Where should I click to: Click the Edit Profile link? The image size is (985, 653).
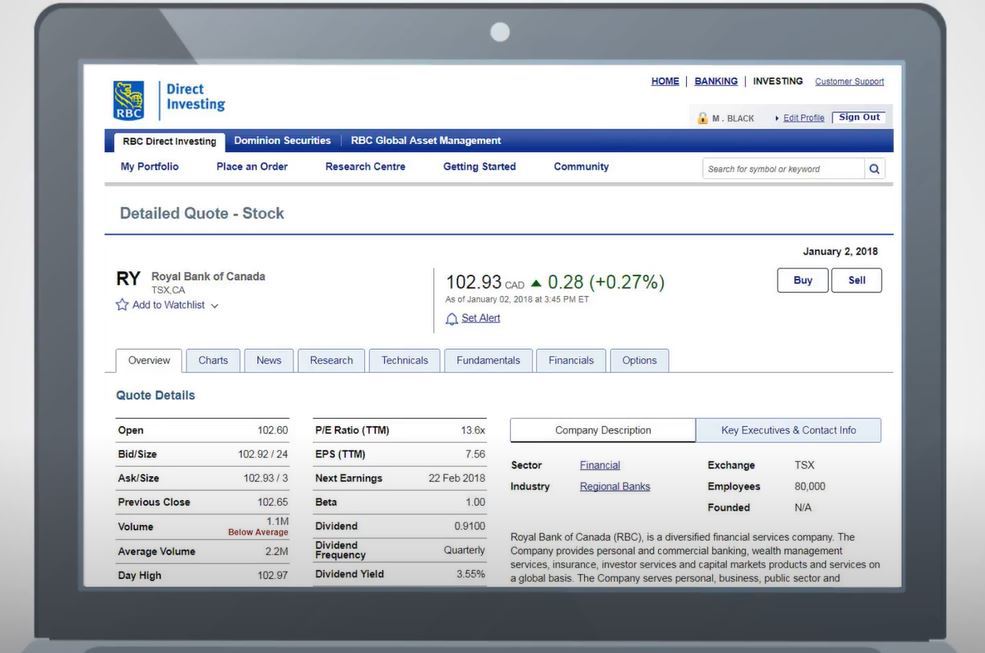coord(803,118)
